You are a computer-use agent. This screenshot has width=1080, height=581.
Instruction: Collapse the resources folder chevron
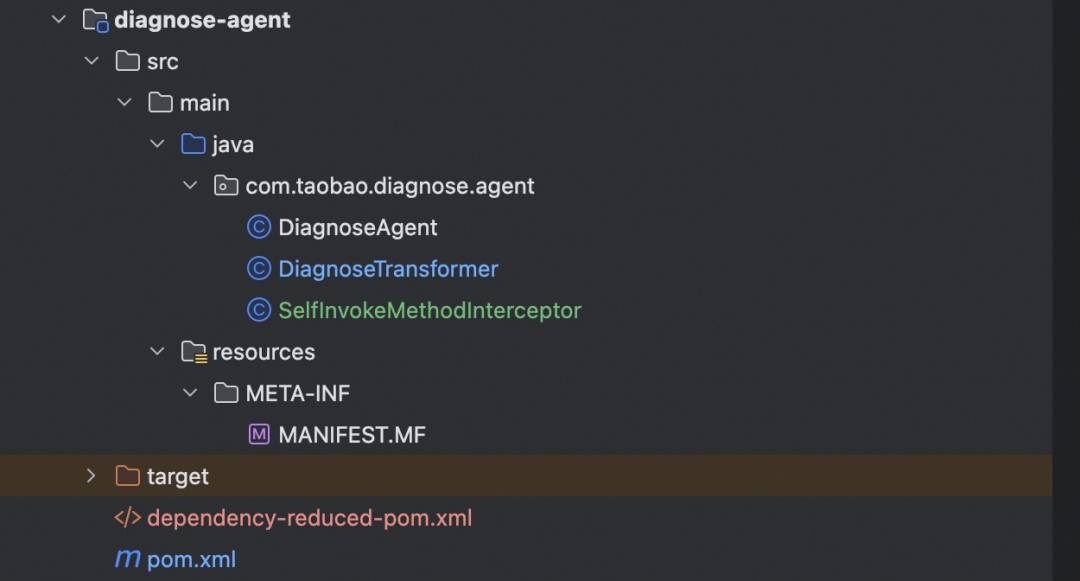point(158,352)
